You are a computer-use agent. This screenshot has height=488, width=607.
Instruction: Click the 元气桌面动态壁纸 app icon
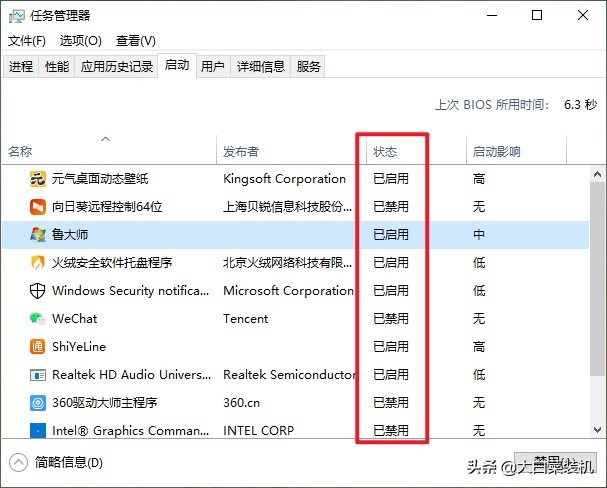point(38,179)
